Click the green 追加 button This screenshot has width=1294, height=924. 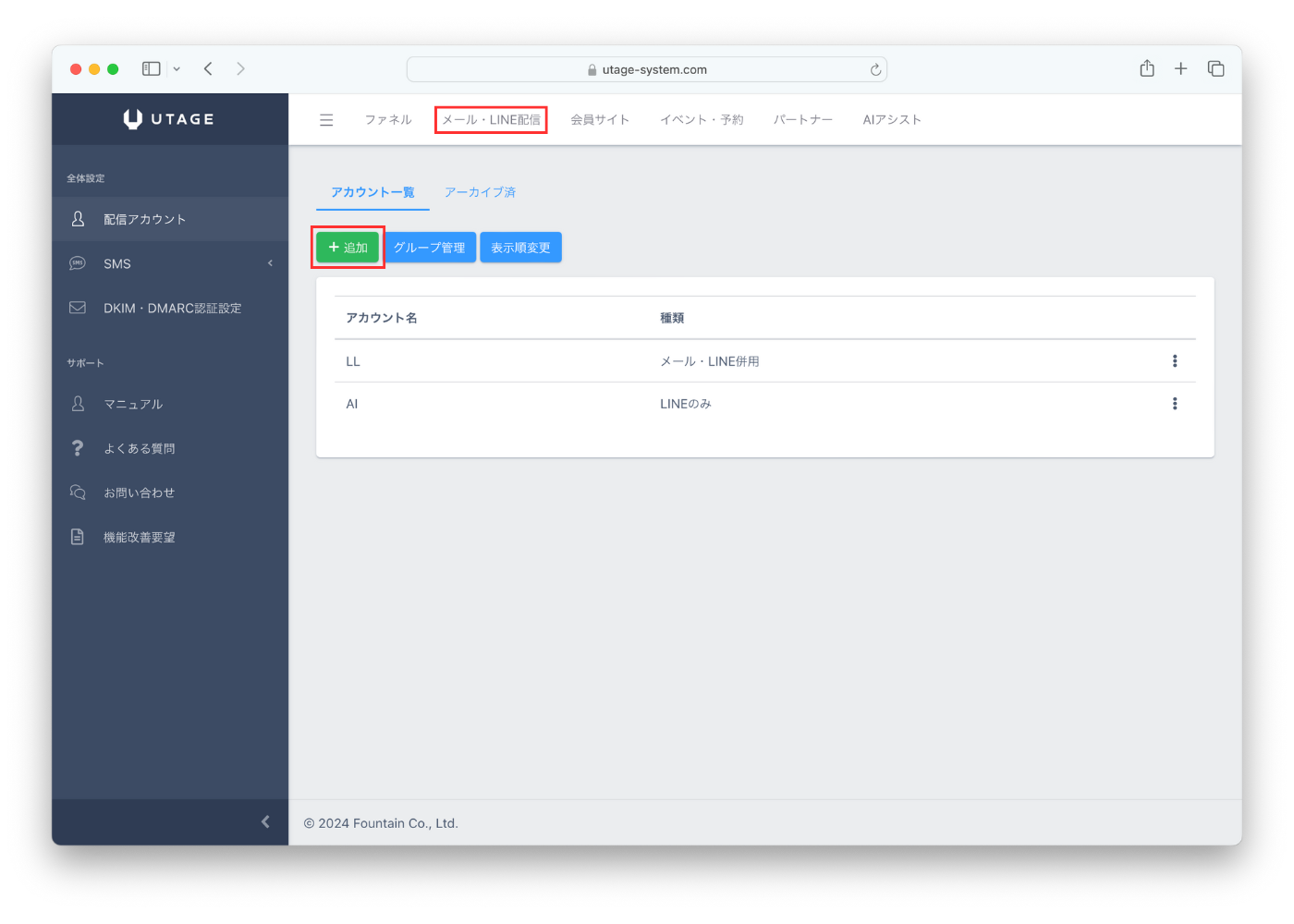(348, 248)
